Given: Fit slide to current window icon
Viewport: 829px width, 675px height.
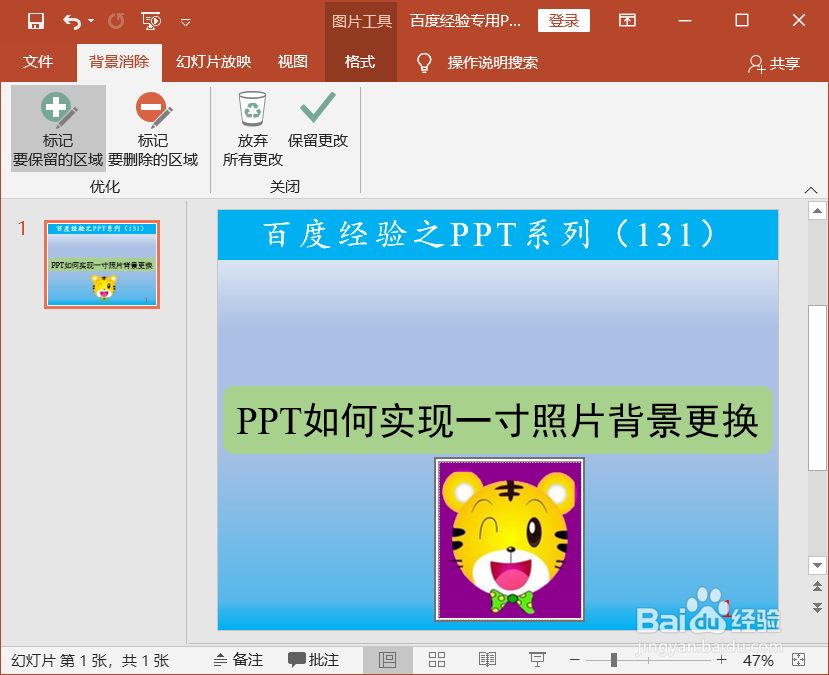Looking at the screenshot, I should pyautogui.click(x=798, y=660).
